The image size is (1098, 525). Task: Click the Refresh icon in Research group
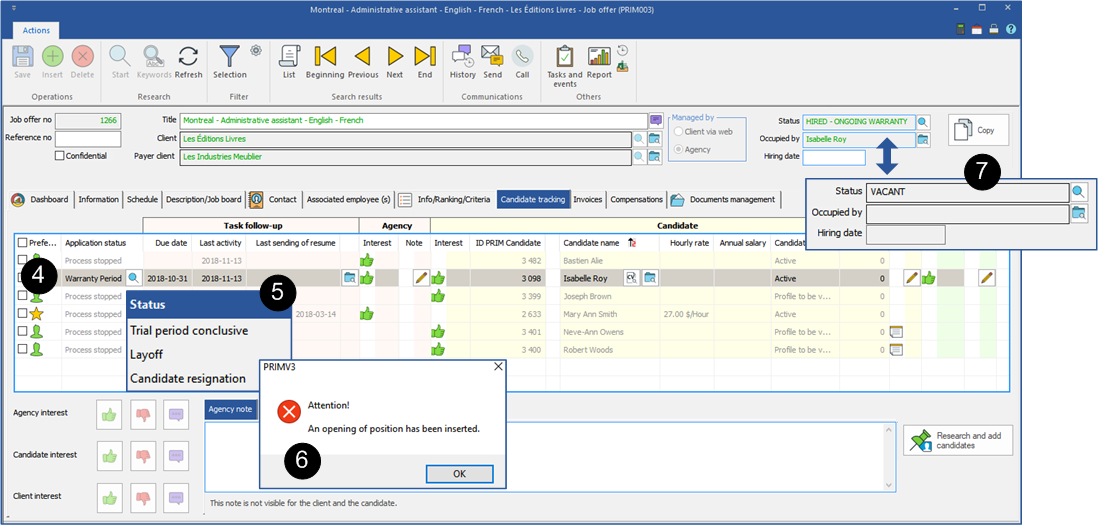[x=188, y=56]
